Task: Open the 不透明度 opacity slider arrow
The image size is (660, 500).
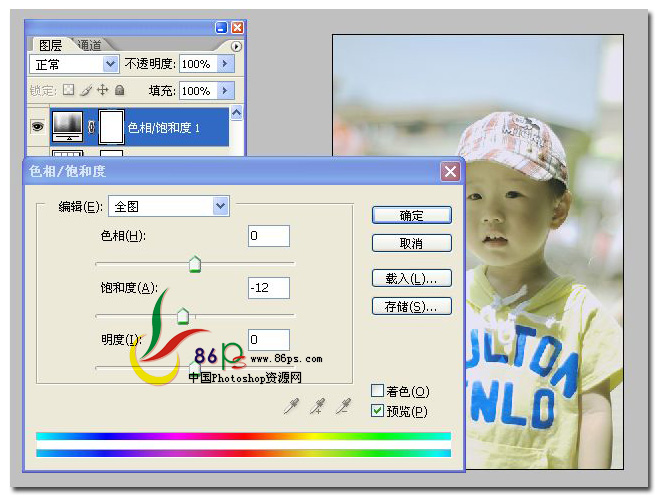Action: point(225,64)
